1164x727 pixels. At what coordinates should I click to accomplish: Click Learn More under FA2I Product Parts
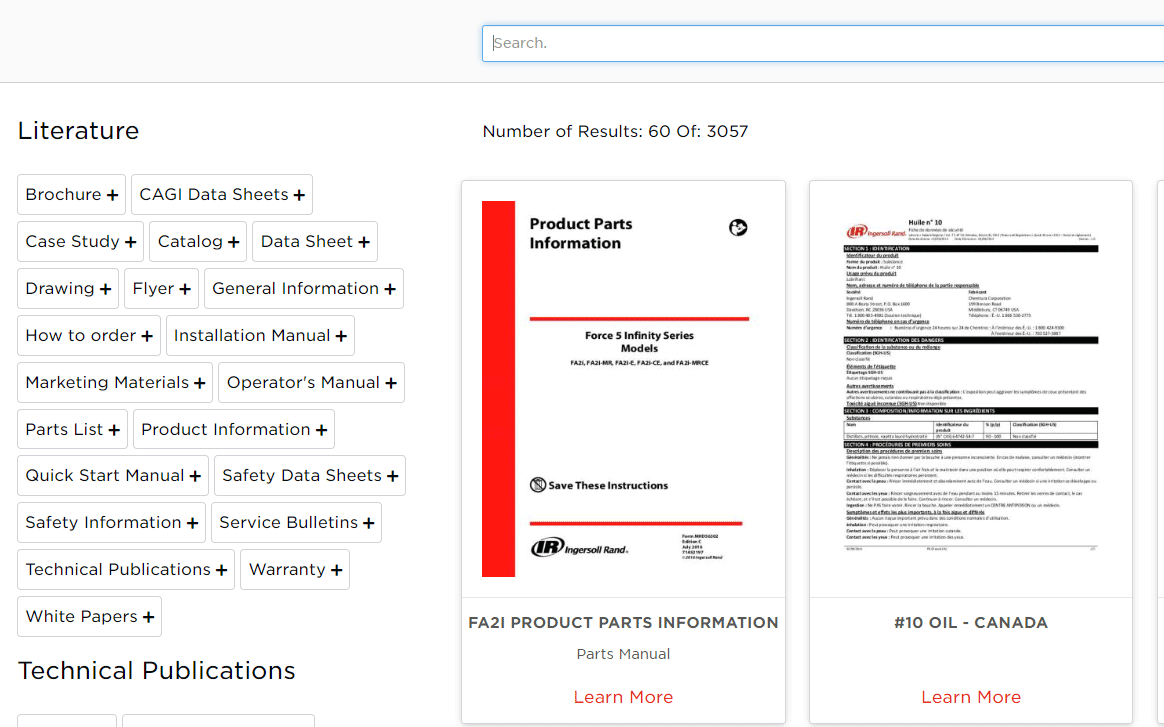623,697
